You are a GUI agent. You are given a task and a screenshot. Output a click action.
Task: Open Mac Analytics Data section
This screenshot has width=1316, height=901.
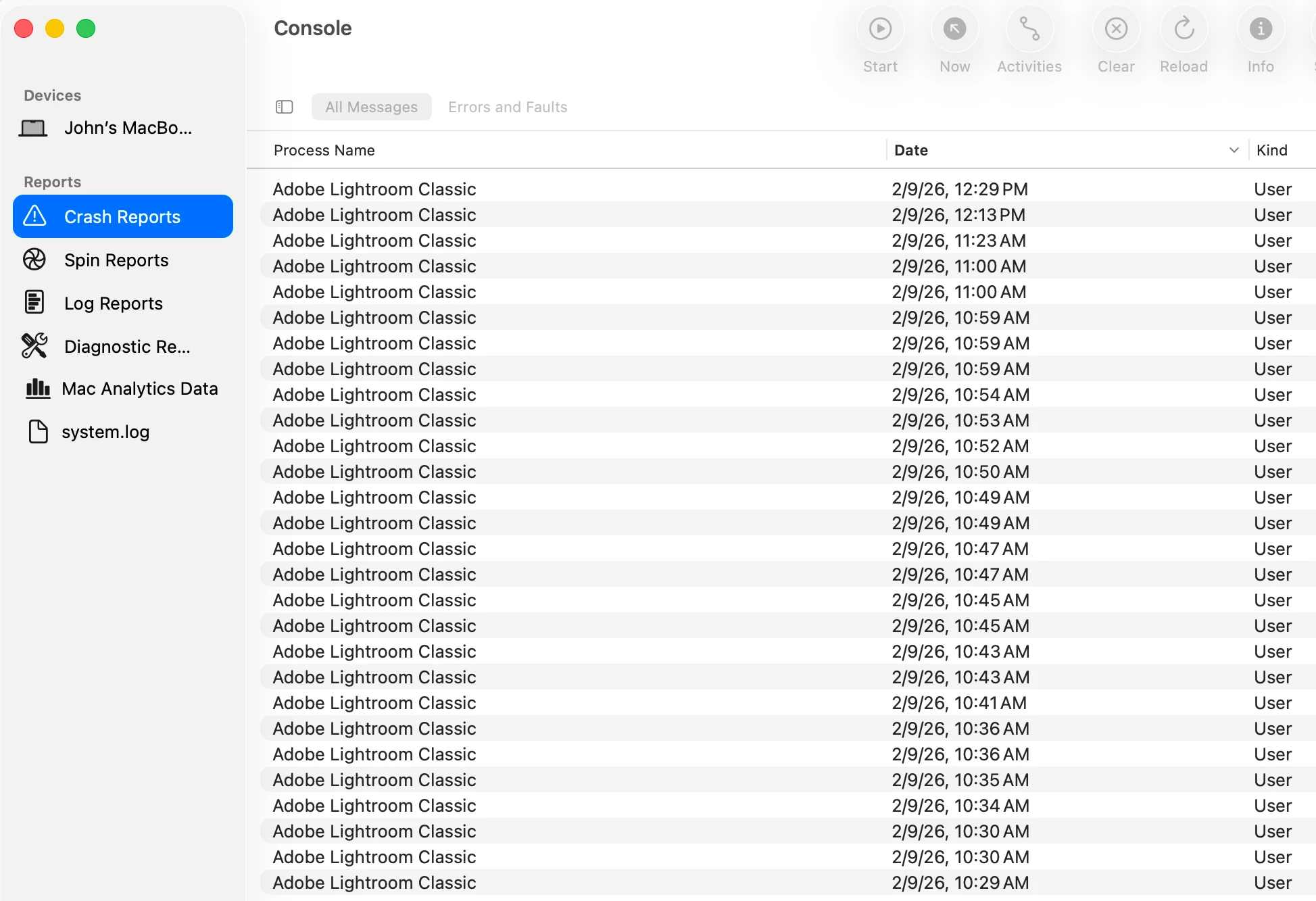[139, 389]
